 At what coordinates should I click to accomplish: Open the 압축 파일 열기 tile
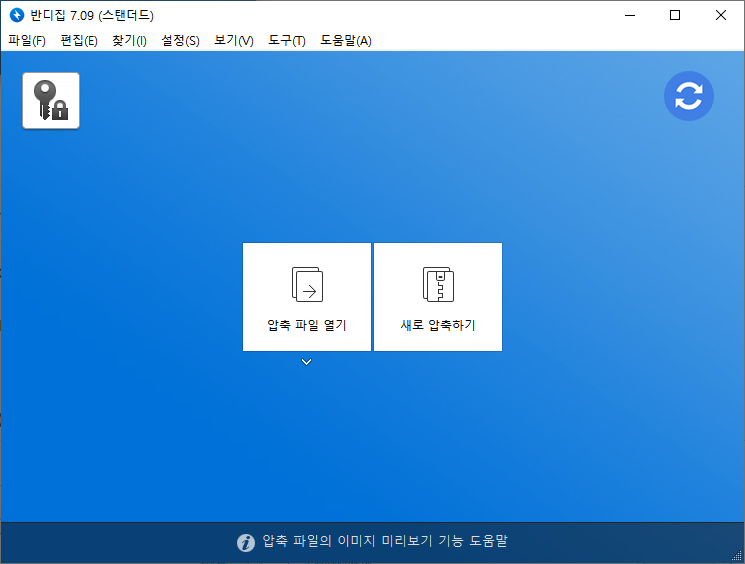point(307,297)
